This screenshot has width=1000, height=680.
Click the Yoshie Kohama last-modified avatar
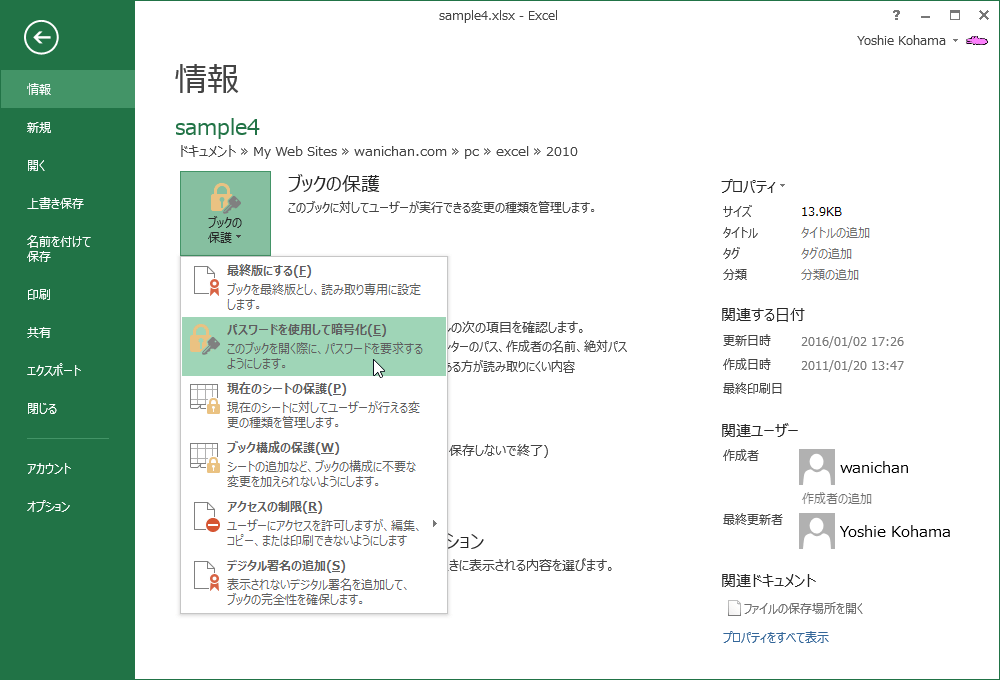pos(816,531)
